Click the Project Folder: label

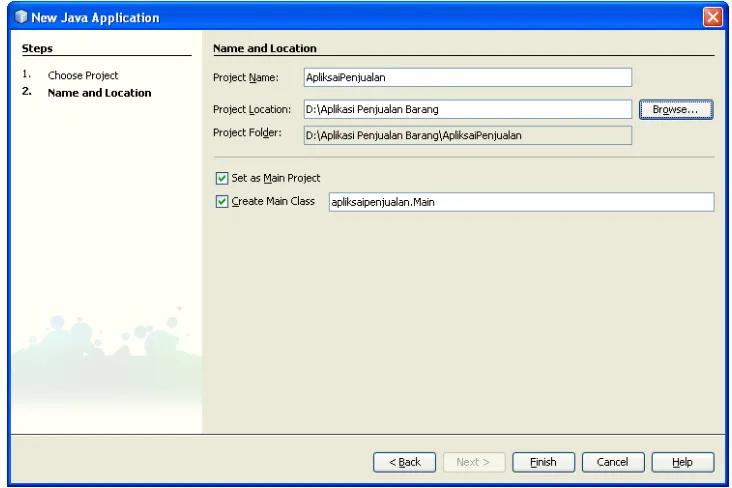247,133
